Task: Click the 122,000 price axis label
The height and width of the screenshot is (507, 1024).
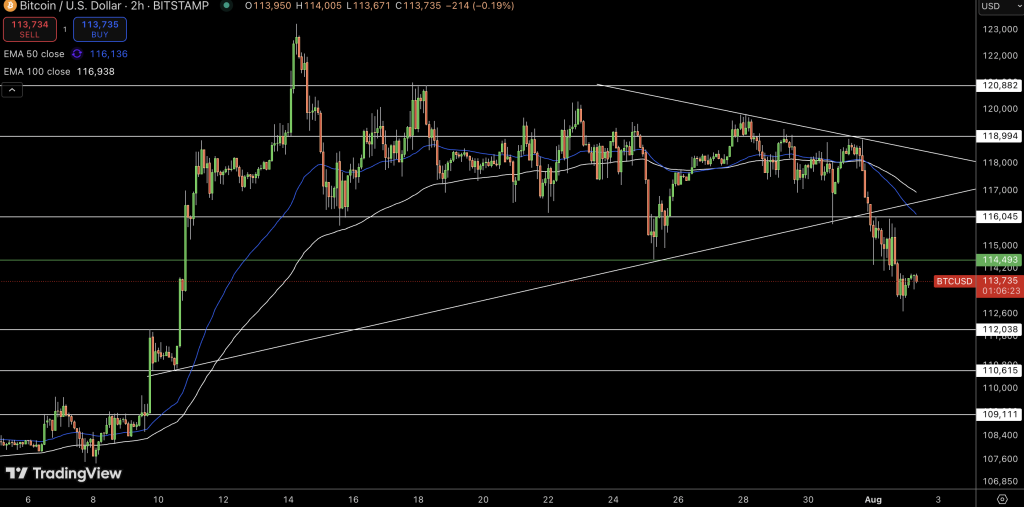Action: coord(1000,56)
